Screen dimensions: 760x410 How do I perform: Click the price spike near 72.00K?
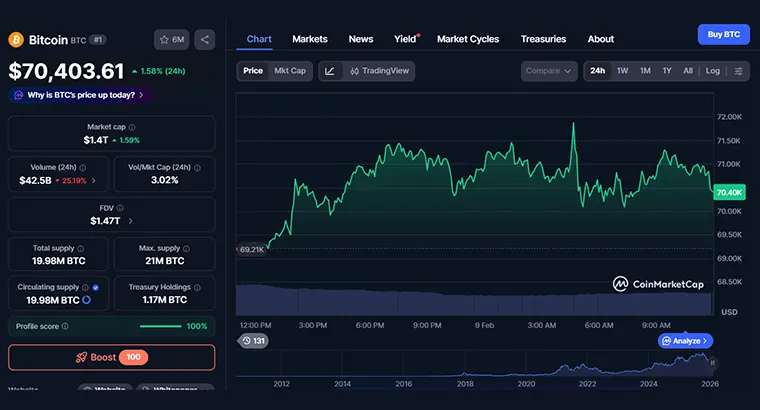[573, 124]
